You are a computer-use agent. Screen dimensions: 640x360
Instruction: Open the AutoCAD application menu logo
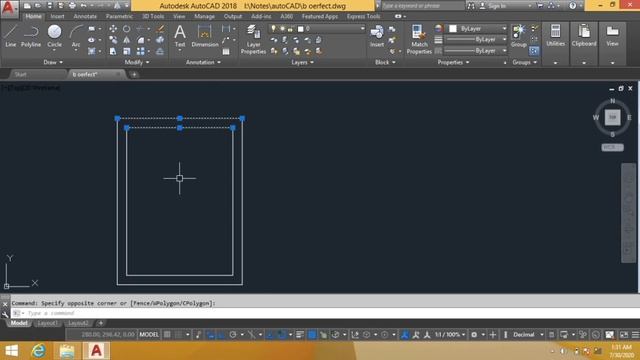point(9,8)
